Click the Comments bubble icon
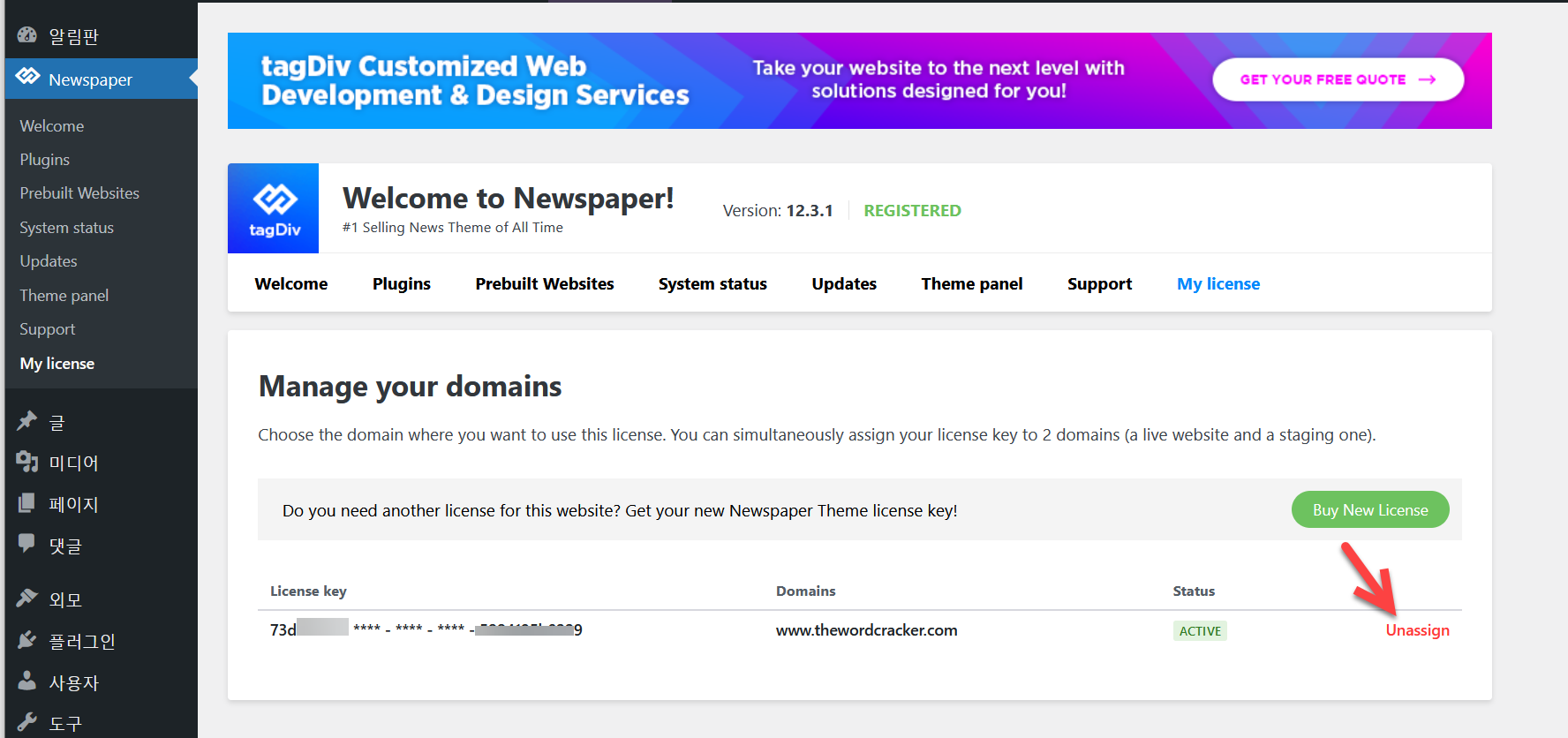The width and height of the screenshot is (1568, 738). 27,543
